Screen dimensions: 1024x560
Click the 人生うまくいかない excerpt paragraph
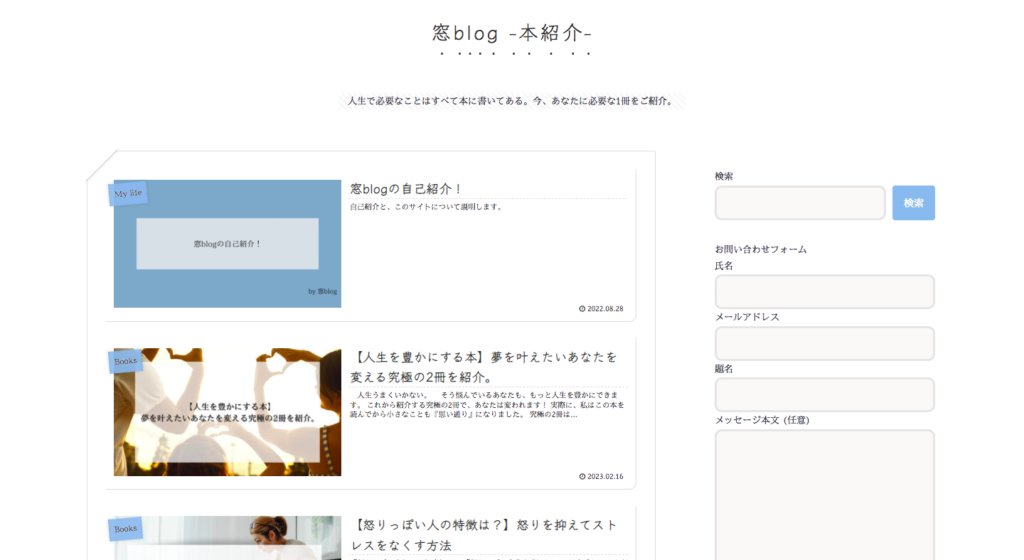pos(489,405)
